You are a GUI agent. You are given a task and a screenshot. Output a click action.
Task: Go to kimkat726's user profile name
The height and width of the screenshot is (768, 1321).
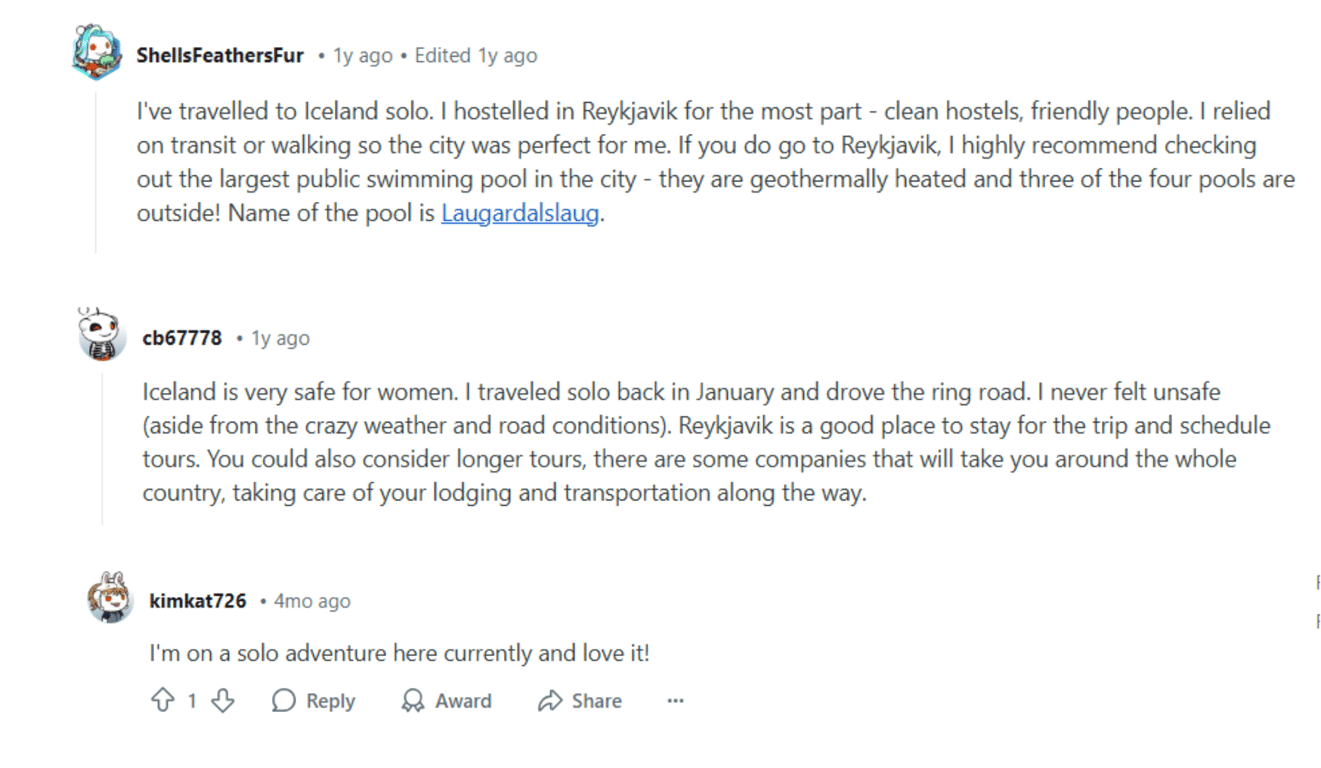pyautogui.click(x=198, y=601)
